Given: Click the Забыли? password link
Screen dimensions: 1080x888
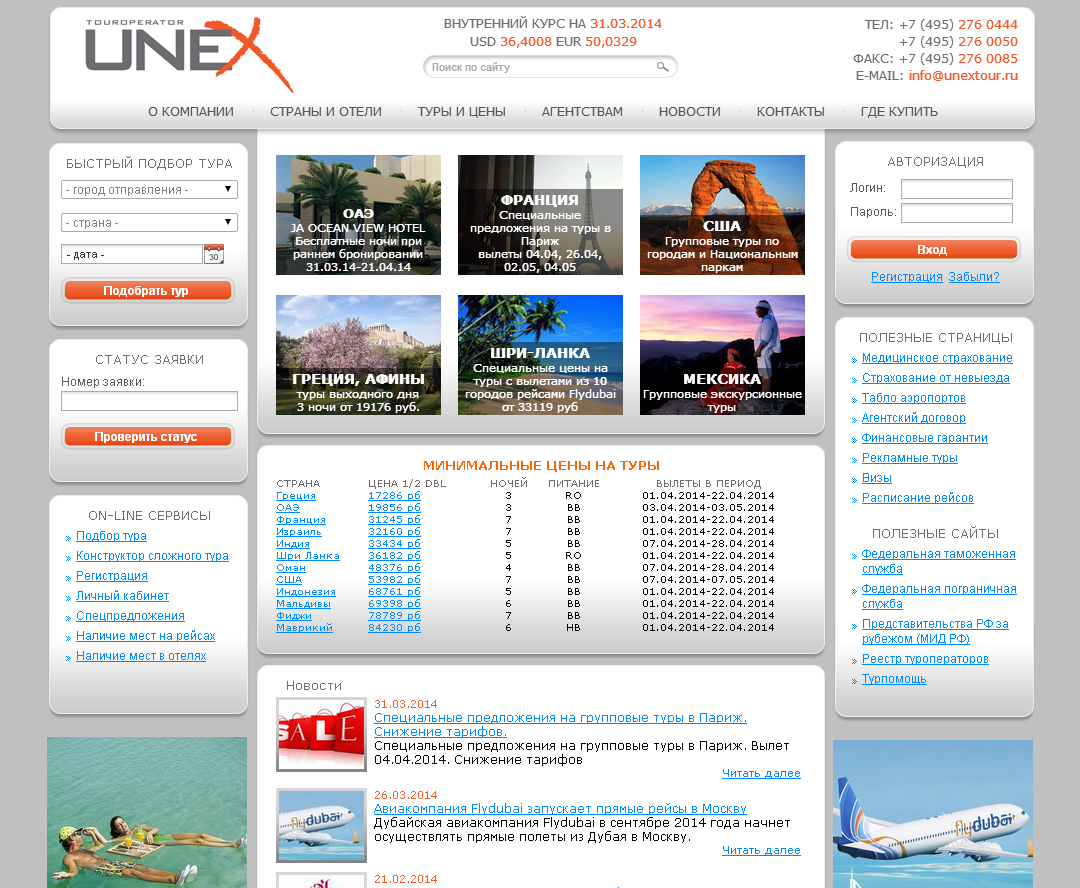Looking at the screenshot, I should click(x=973, y=276).
